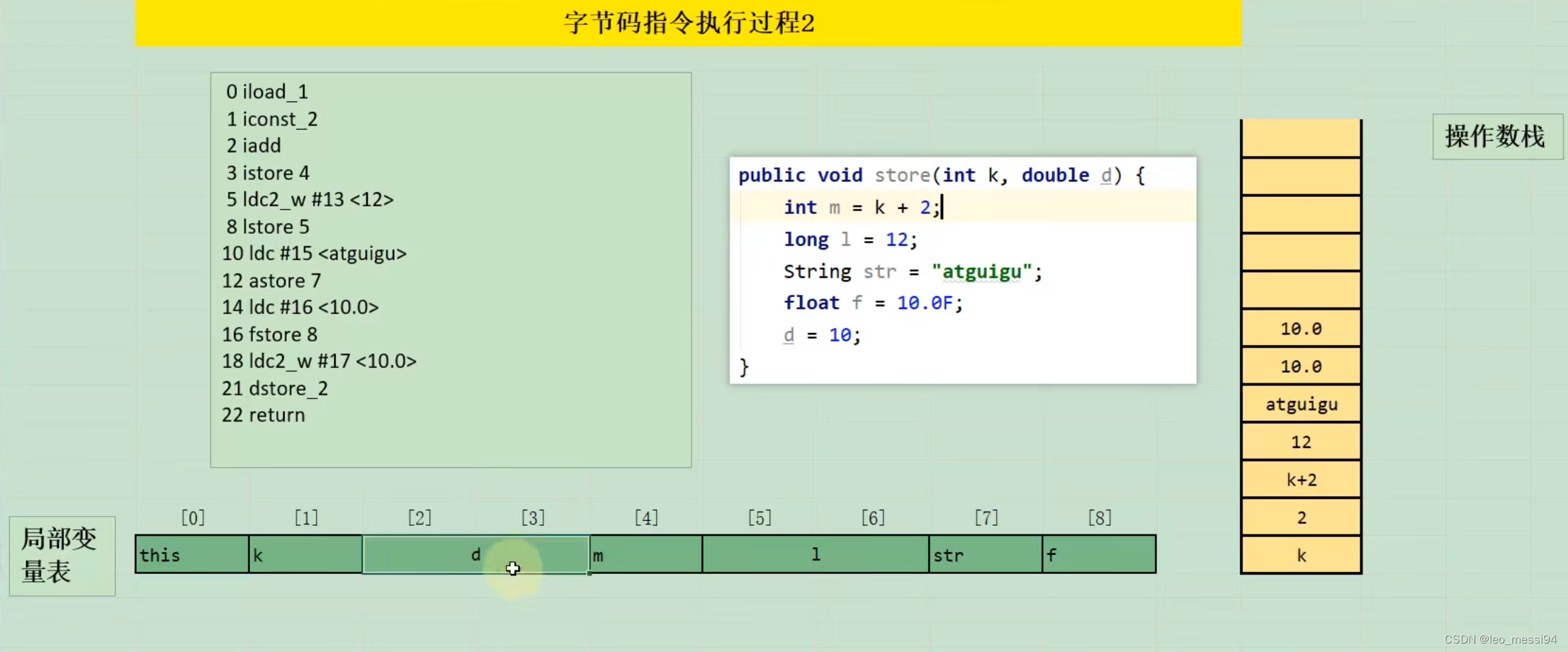The image size is (1568, 652).
Task: Click code line 'long l = 12;'
Action: pyautogui.click(x=850, y=240)
